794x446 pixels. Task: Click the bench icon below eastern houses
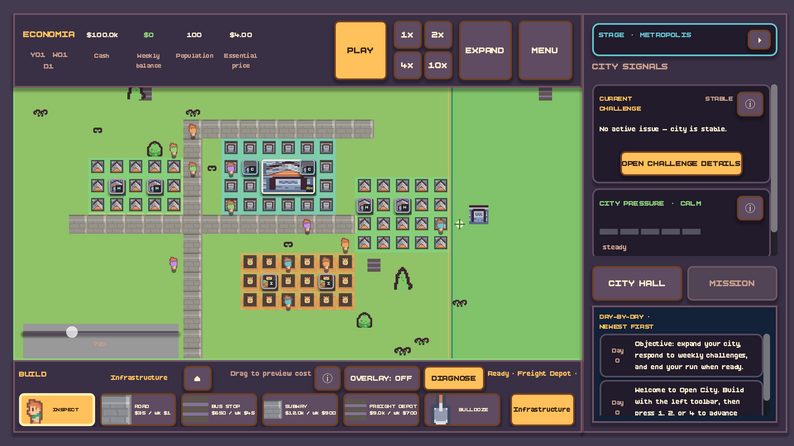click(x=374, y=265)
